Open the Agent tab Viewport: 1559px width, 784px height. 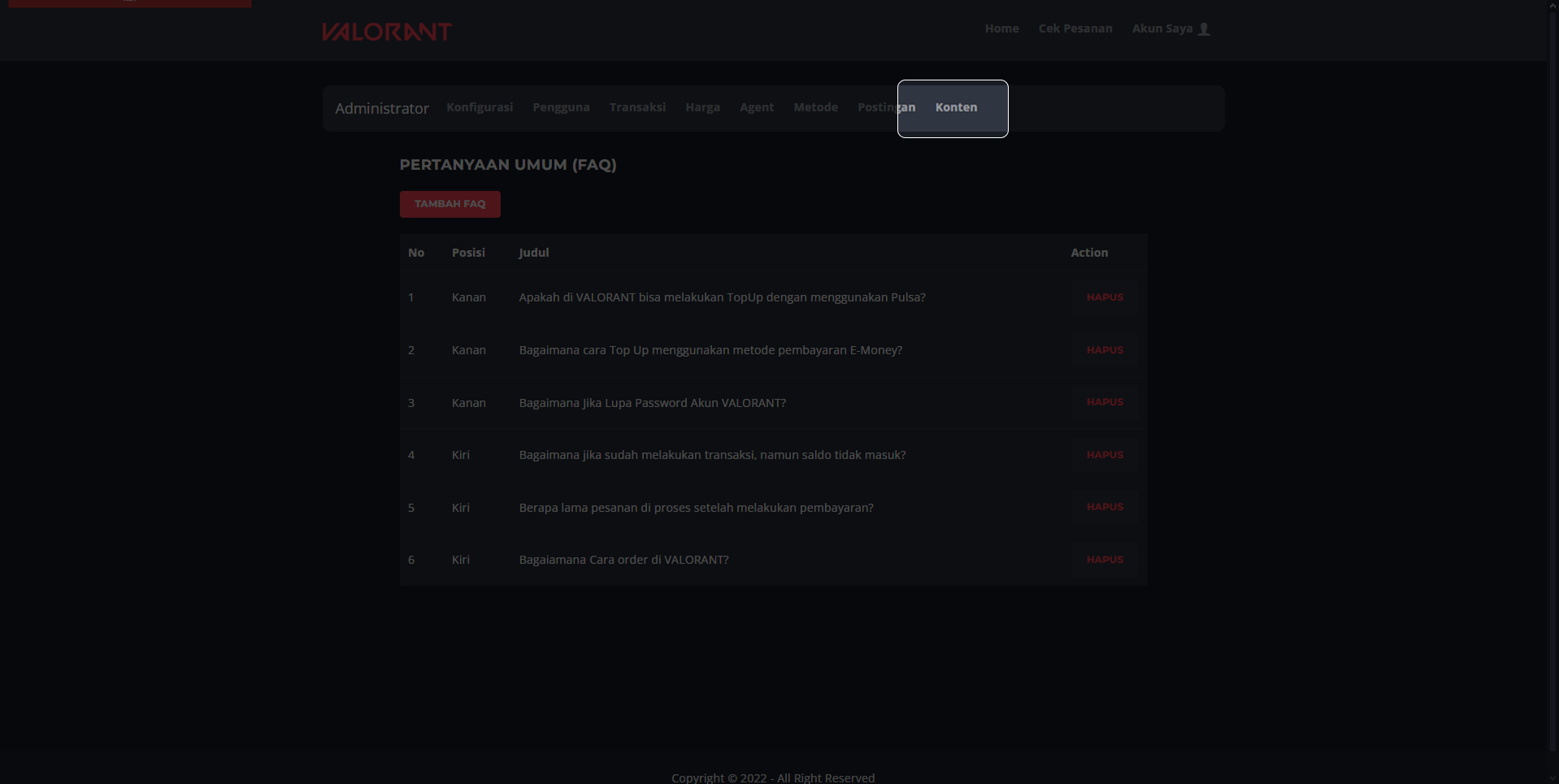click(x=757, y=107)
